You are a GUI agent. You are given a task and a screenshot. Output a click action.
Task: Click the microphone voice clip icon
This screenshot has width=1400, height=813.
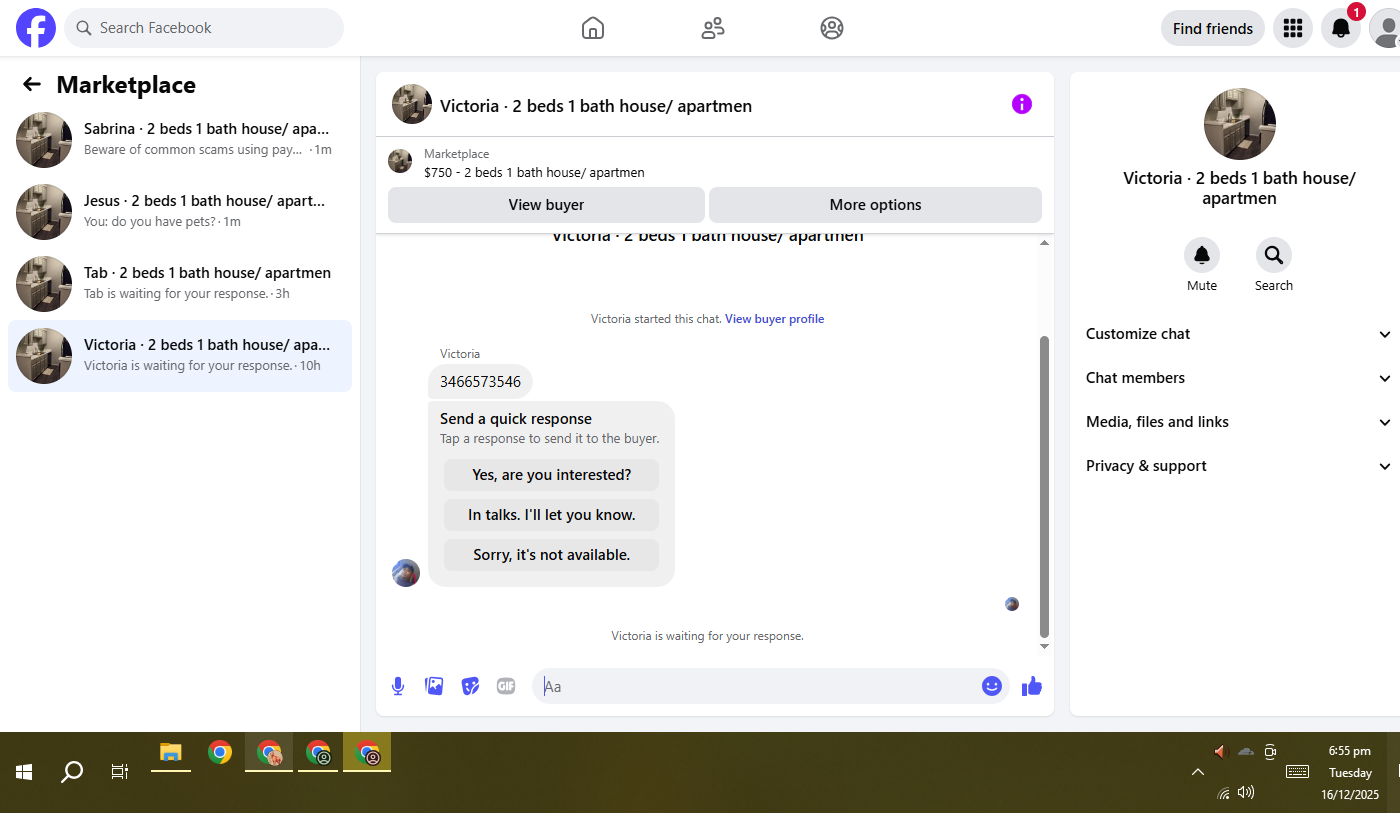[x=398, y=686]
